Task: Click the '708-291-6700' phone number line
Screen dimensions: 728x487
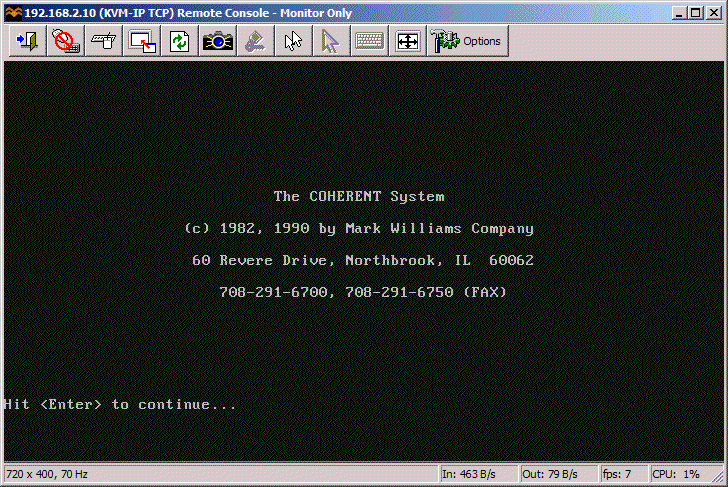Action: coord(363,292)
